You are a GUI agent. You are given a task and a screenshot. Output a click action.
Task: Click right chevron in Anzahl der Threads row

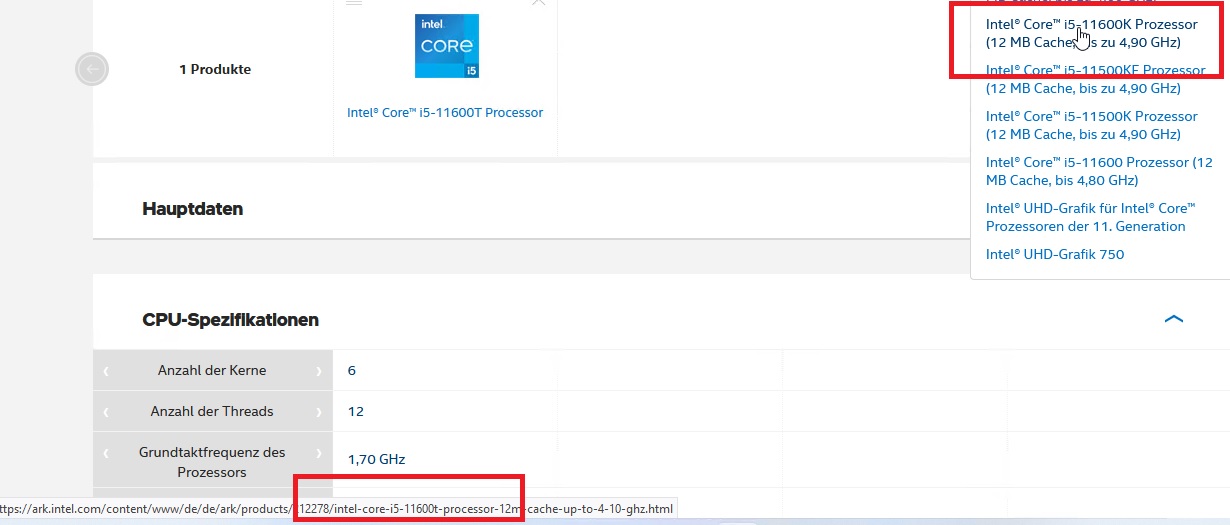(x=319, y=412)
